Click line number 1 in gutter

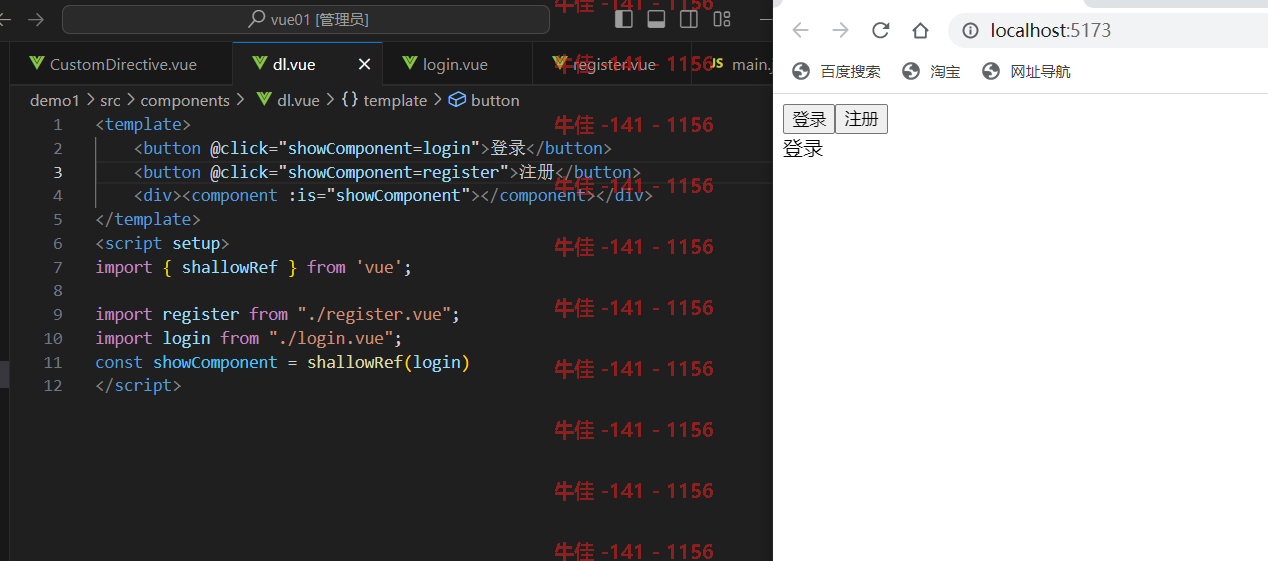(57, 124)
